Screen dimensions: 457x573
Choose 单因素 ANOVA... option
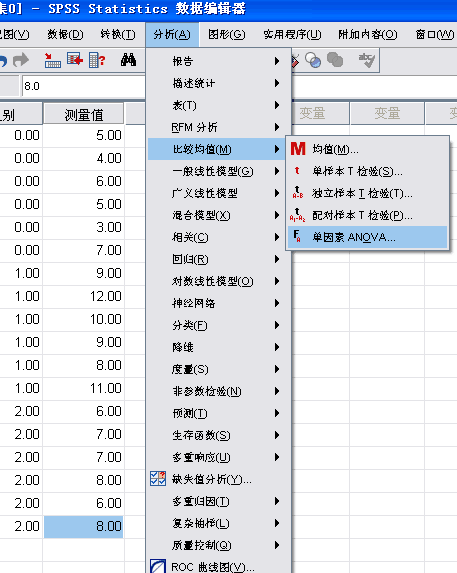coord(367,237)
